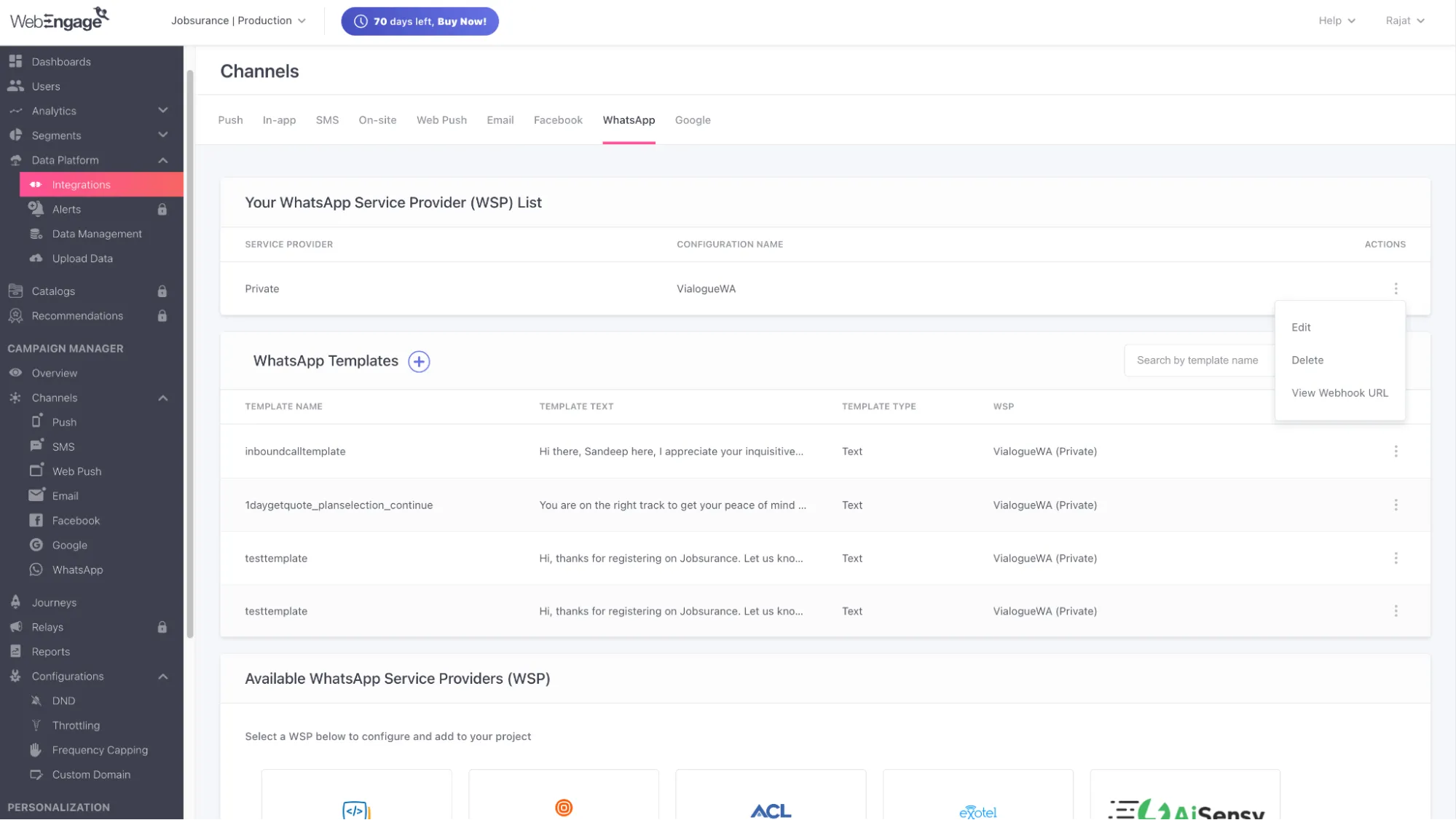
Task: Collapse the Data Platform section chevron
Action: tap(163, 160)
